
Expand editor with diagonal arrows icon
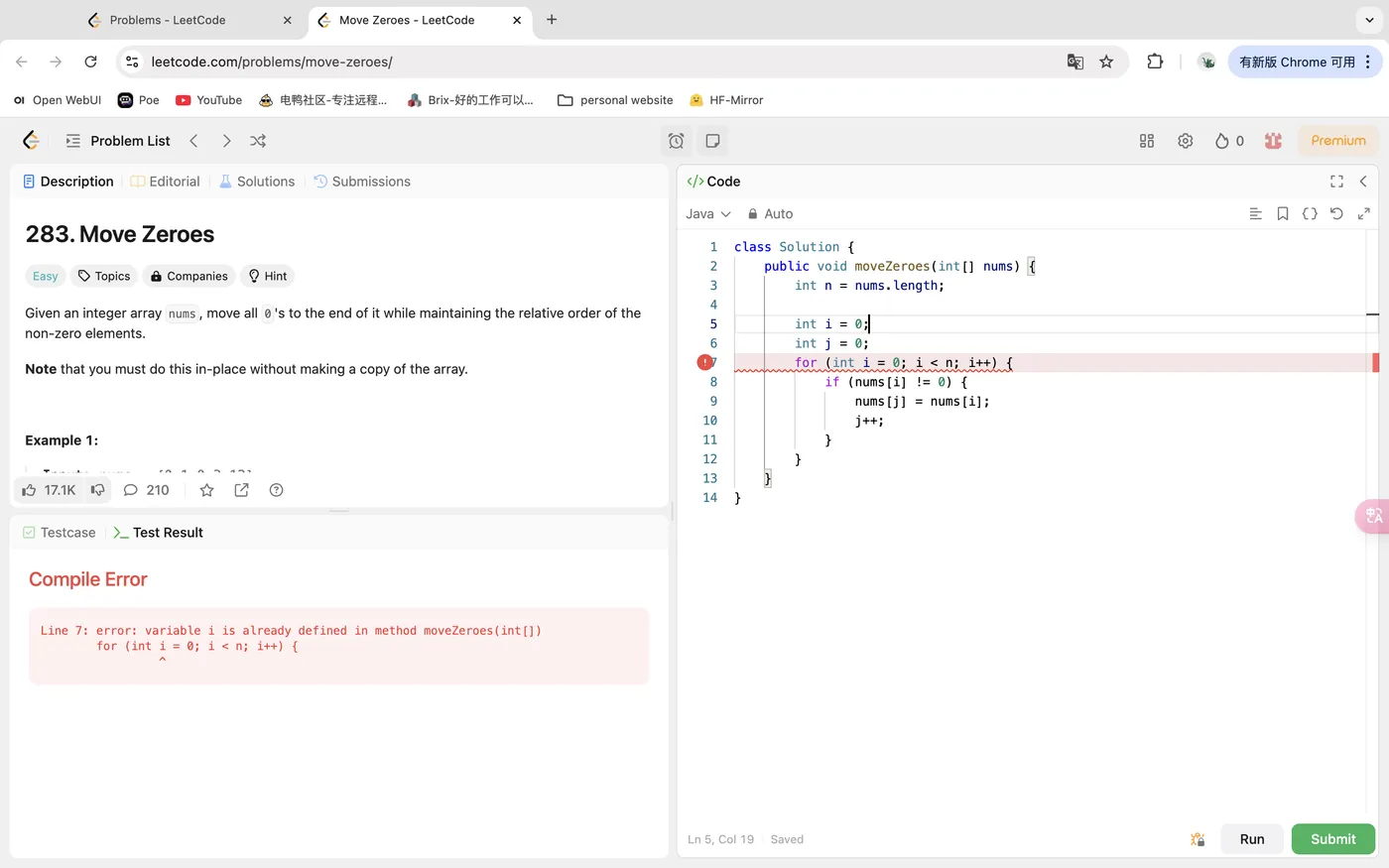pyautogui.click(x=1363, y=213)
